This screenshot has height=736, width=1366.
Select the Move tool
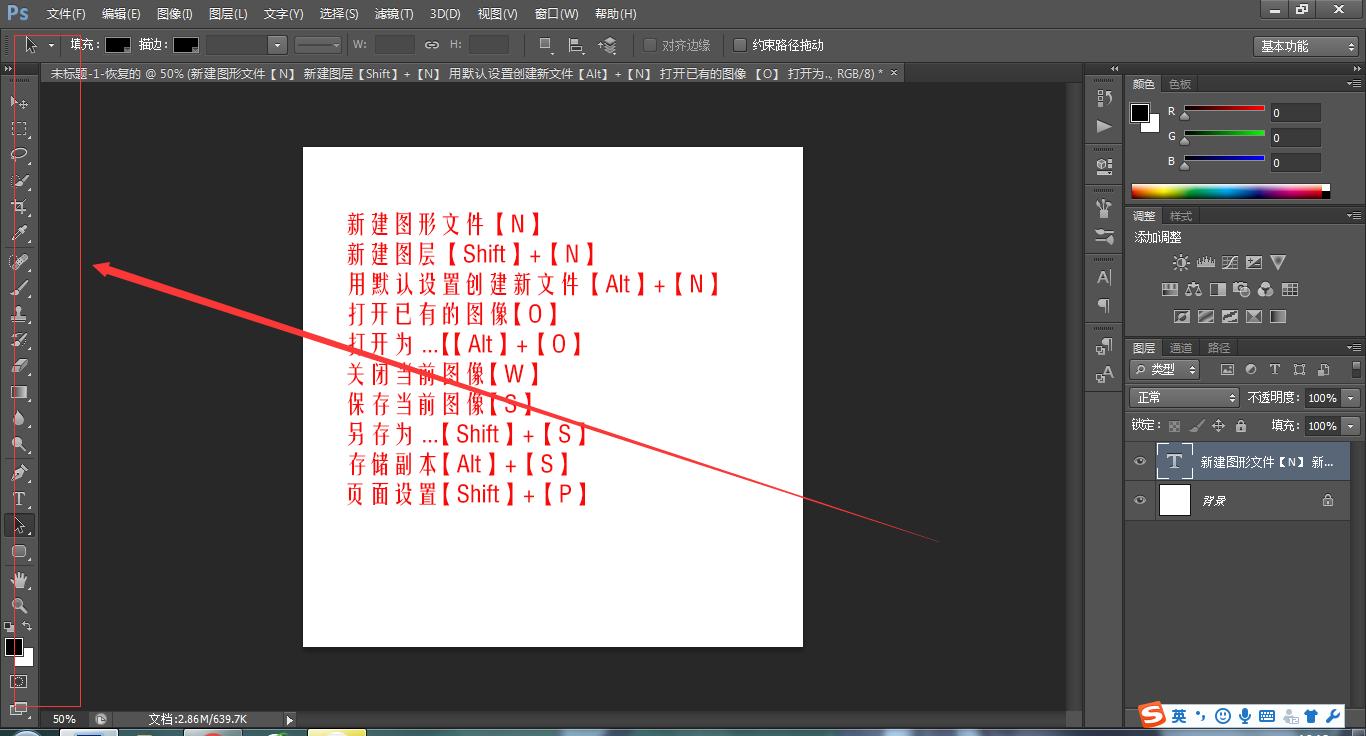coord(19,103)
